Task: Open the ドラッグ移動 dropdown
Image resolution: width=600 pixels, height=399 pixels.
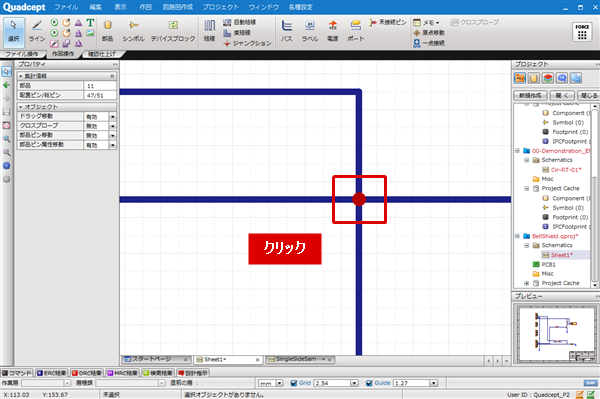Action: click(x=112, y=117)
